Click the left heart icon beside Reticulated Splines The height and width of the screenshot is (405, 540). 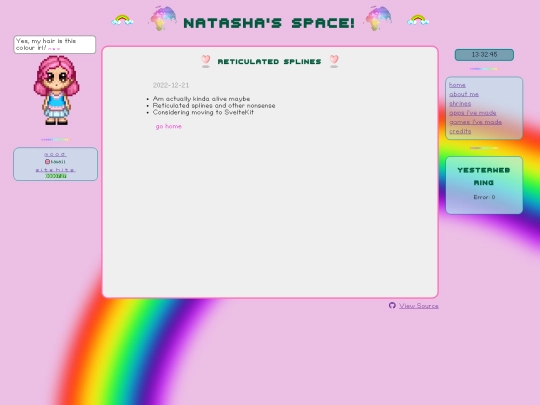tap(206, 61)
